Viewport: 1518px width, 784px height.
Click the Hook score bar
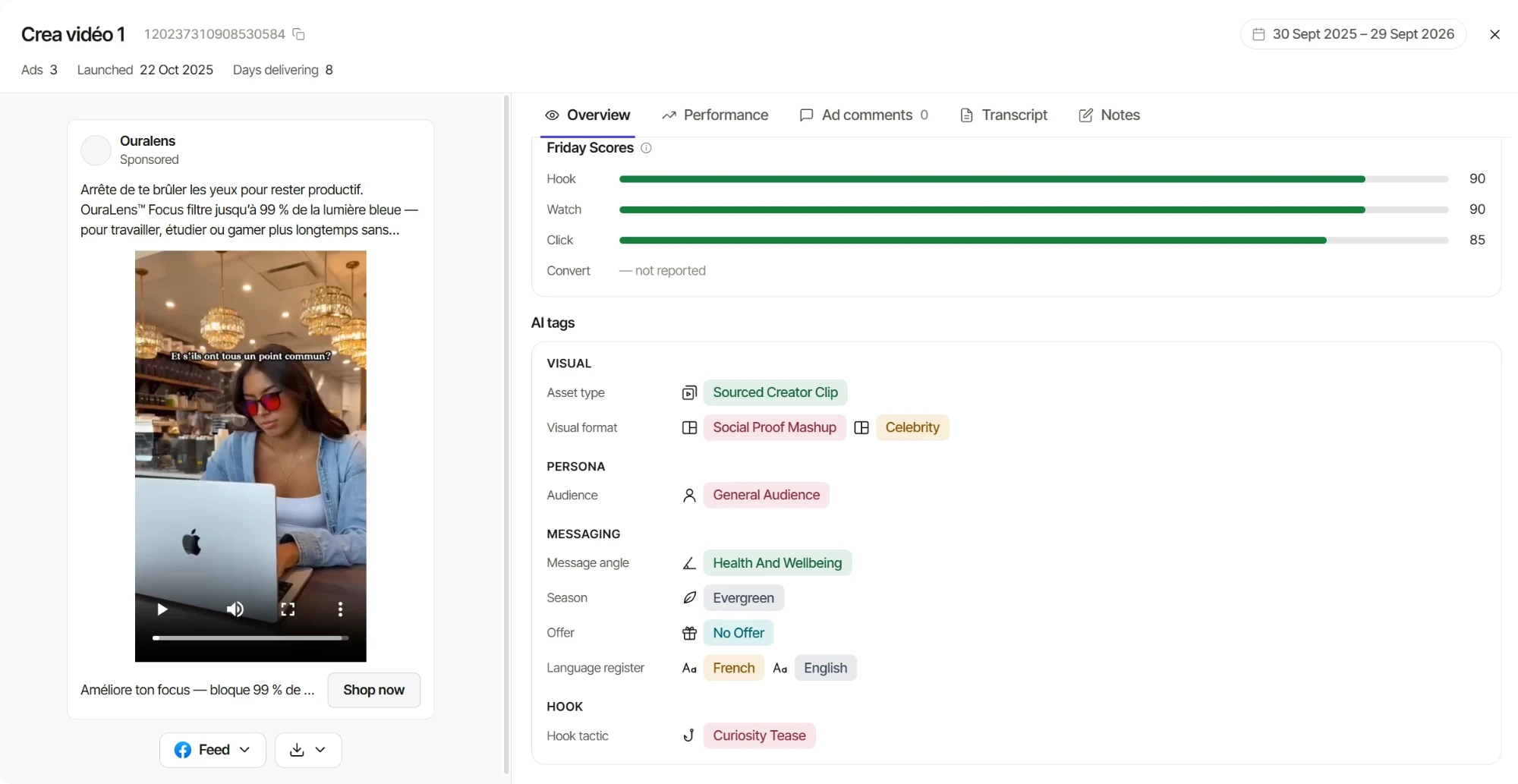pos(1034,179)
